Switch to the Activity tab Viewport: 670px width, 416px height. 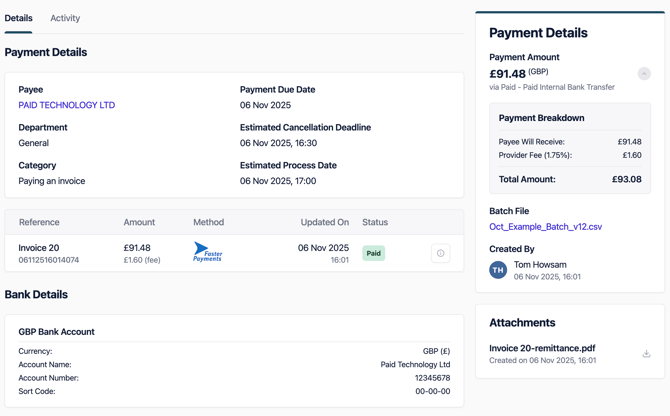[65, 18]
